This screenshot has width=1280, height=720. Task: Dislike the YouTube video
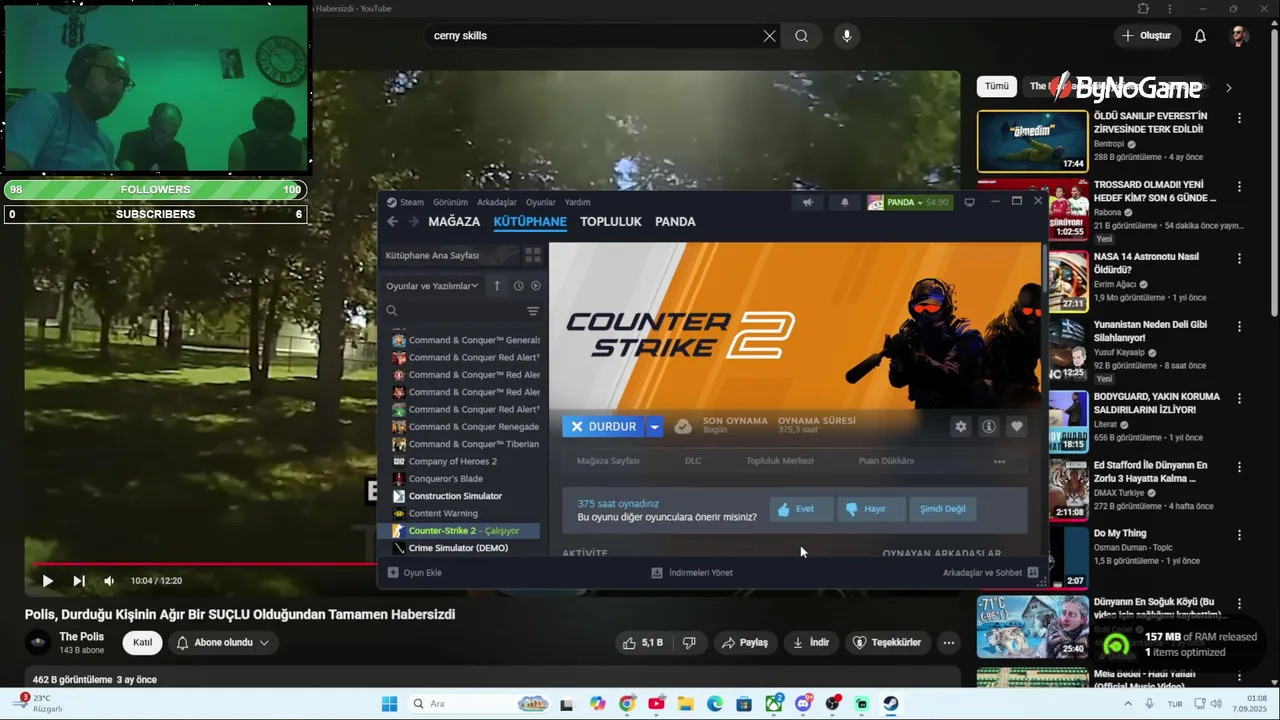(x=689, y=643)
